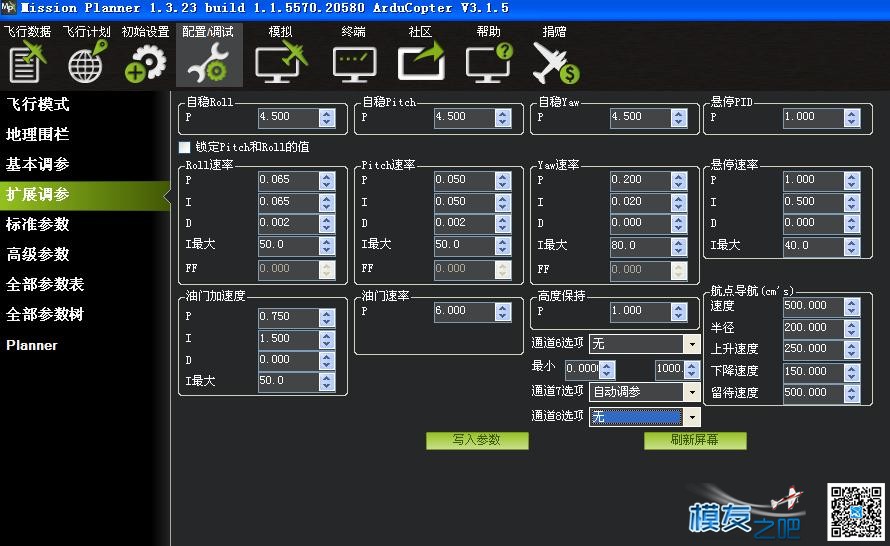Image resolution: width=890 pixels, height=546 pixels.
Task: Open the 模拟 simulation monitor icon
Action: coord(280,62)
